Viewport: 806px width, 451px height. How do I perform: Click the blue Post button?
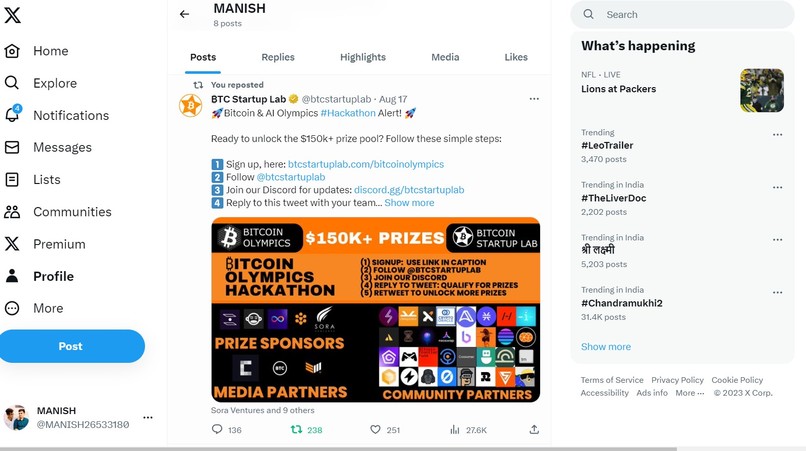pos(71,346)
